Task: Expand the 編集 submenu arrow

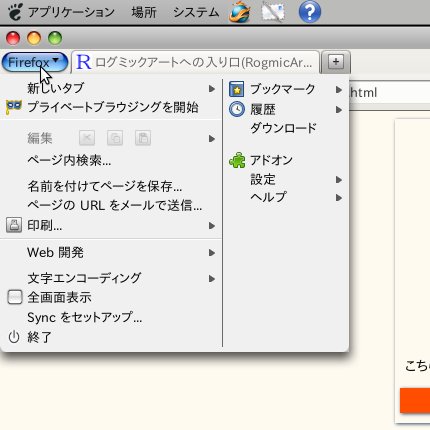Action: [212, 139]
